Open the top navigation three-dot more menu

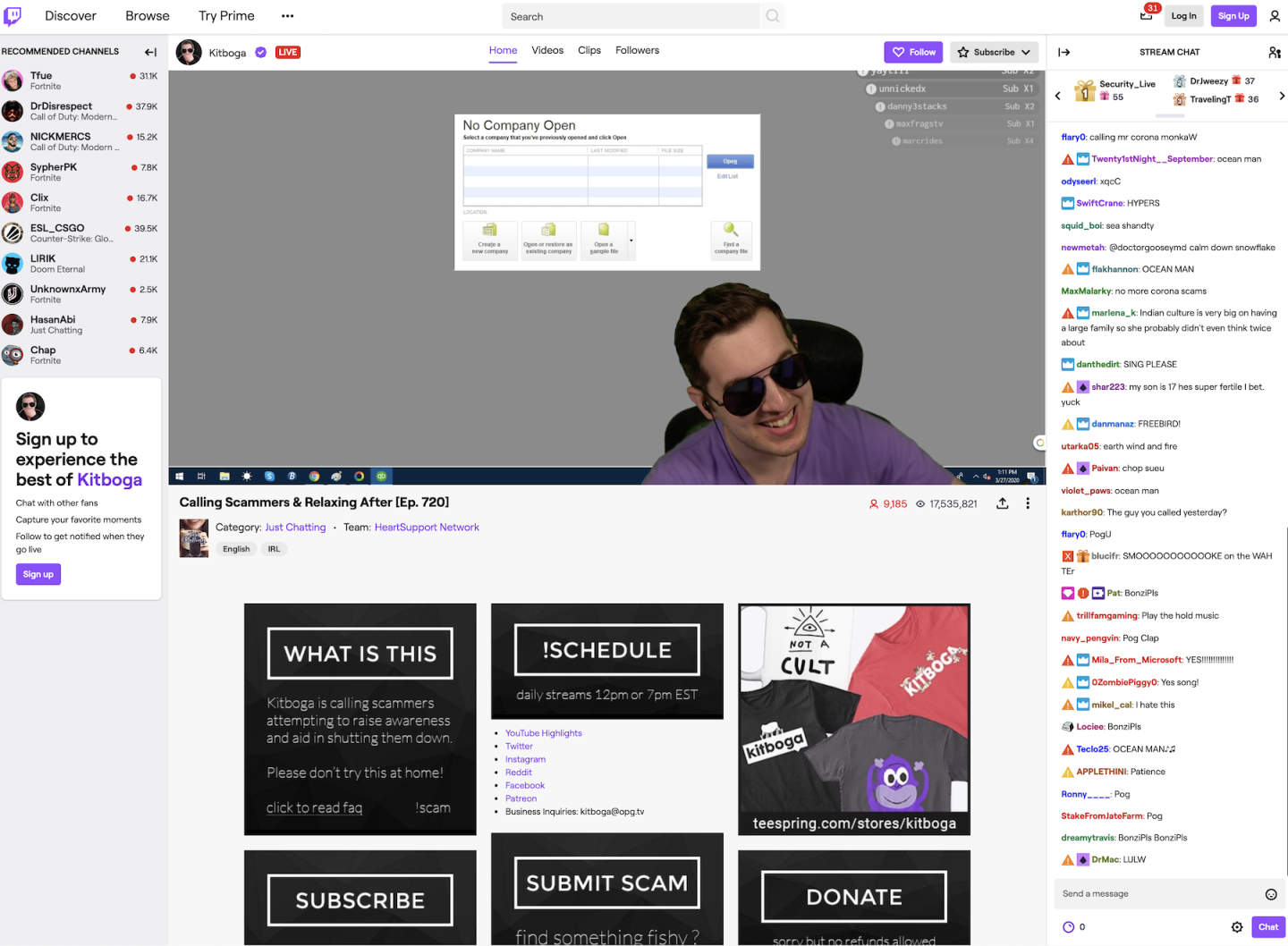point(287,16)
